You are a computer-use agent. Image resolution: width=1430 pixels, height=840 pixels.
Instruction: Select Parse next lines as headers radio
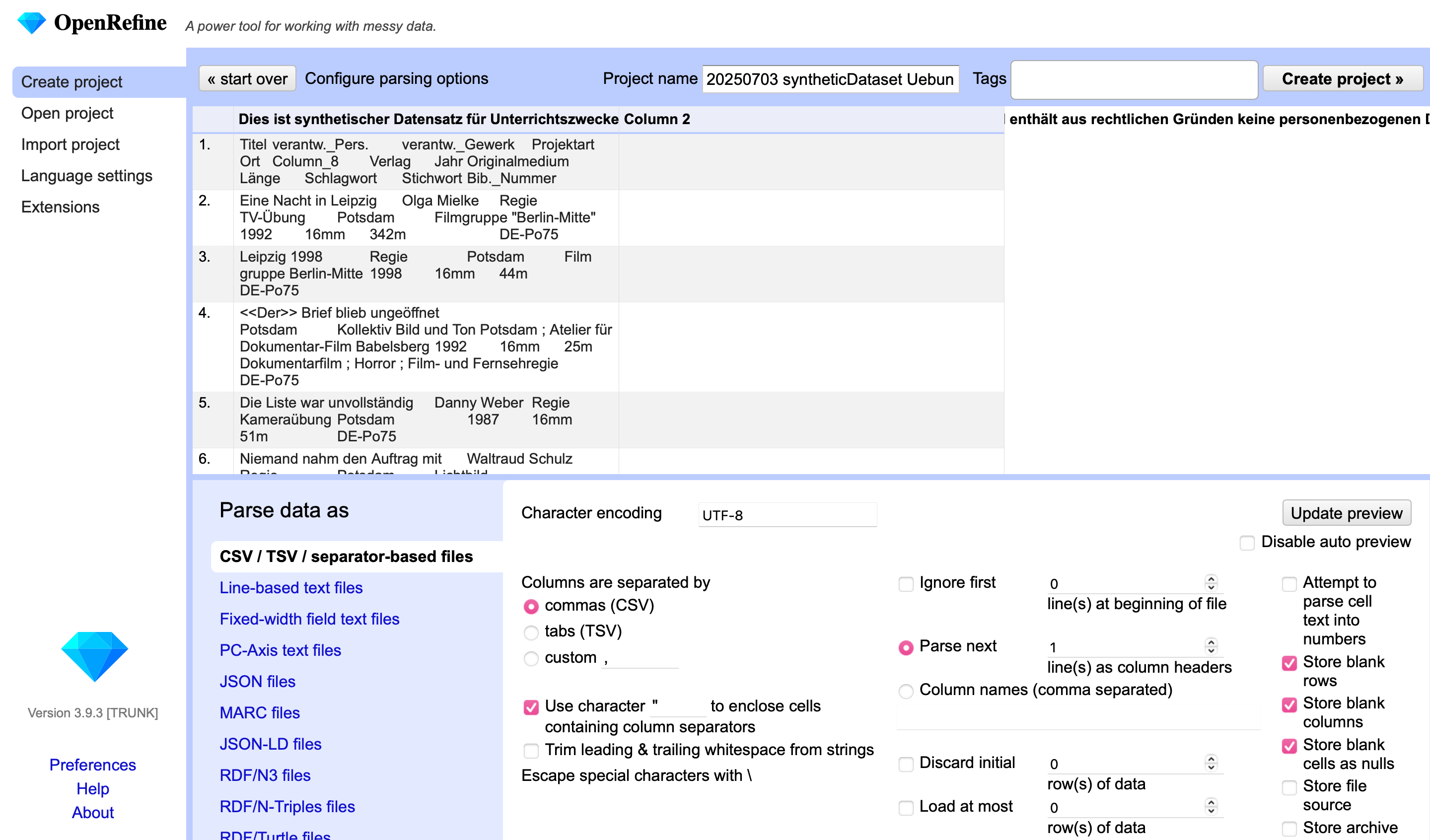pos(906,647)
